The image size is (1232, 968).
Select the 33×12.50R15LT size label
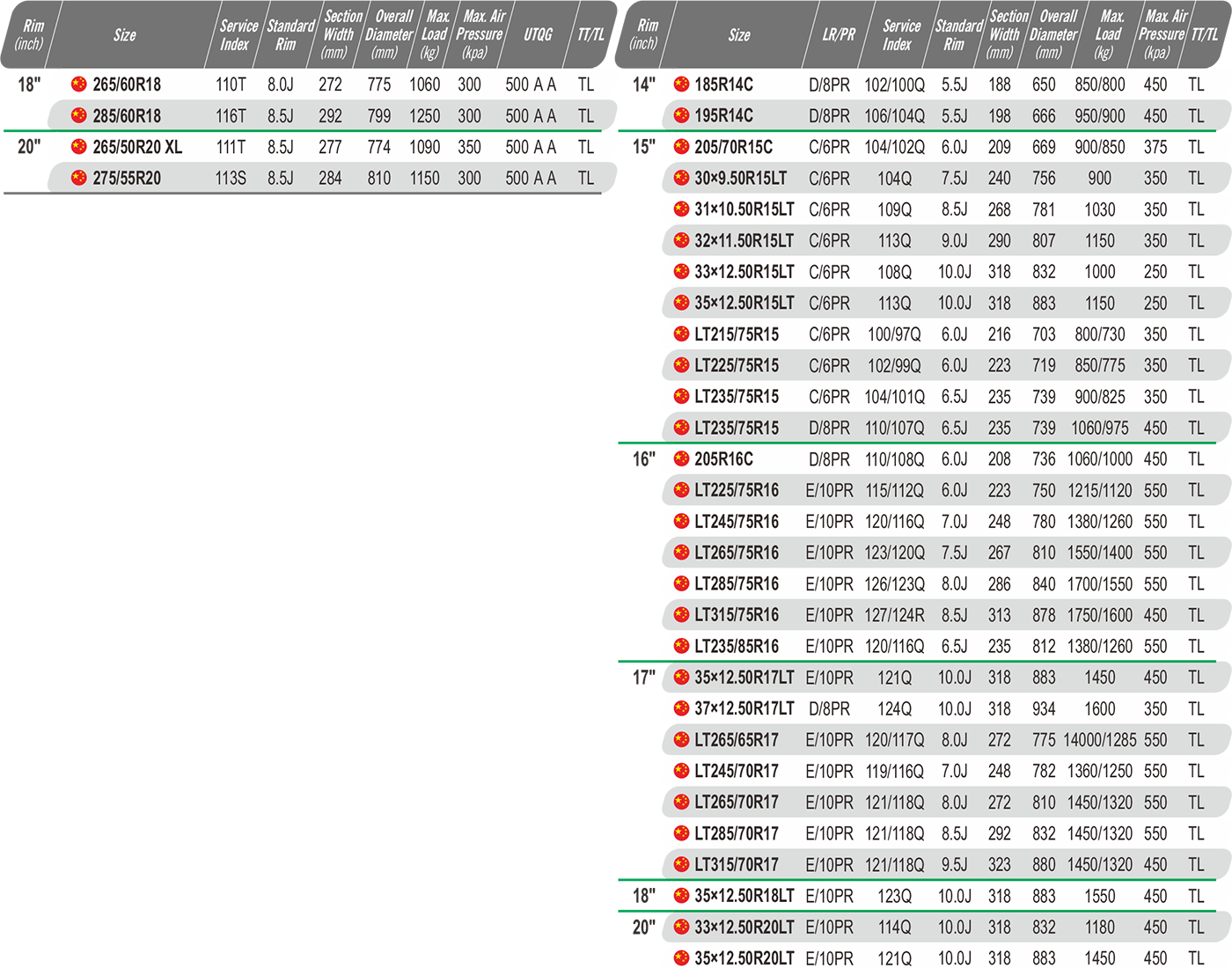(744, 272)
